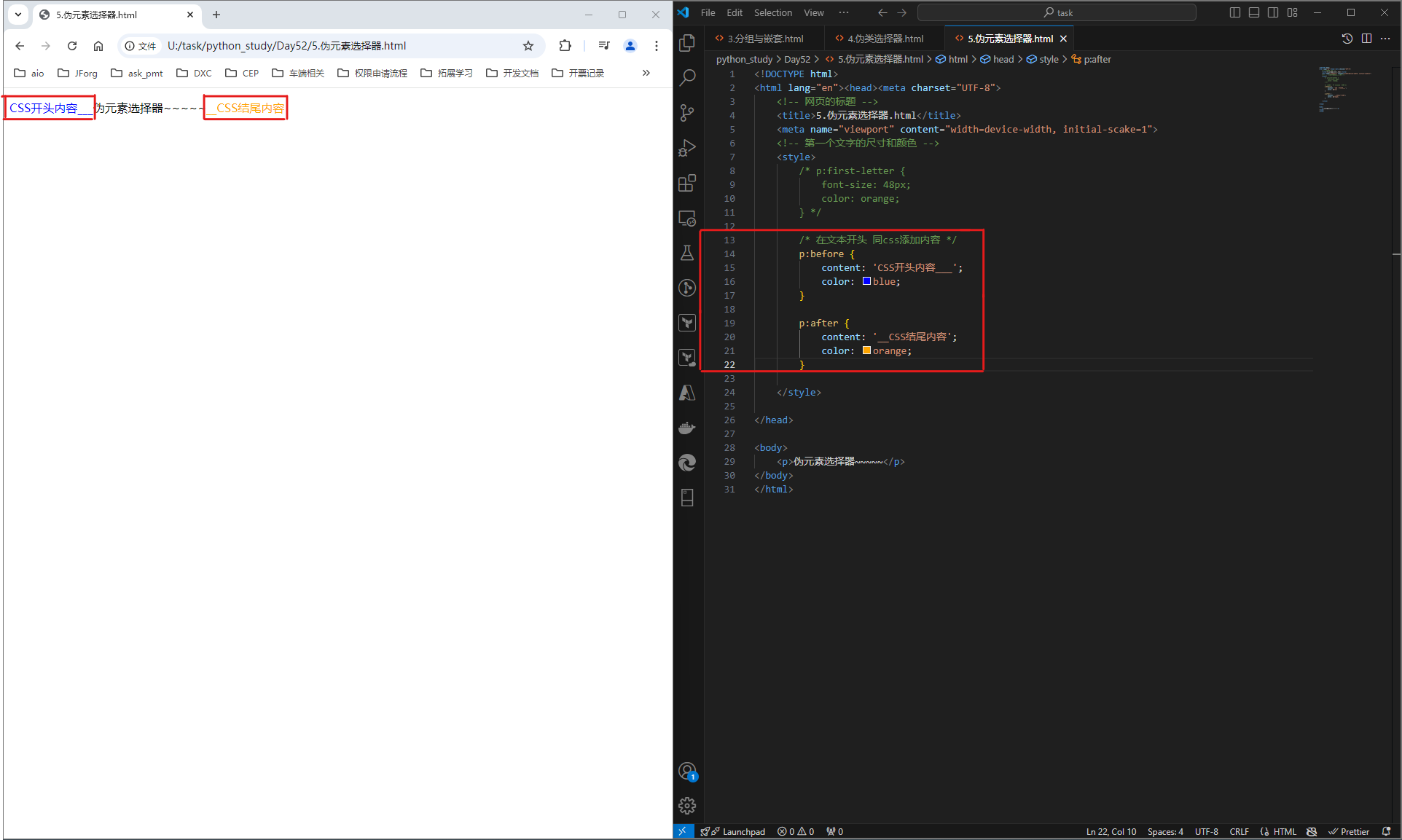Toggle the primary side bar layout

1234,12
